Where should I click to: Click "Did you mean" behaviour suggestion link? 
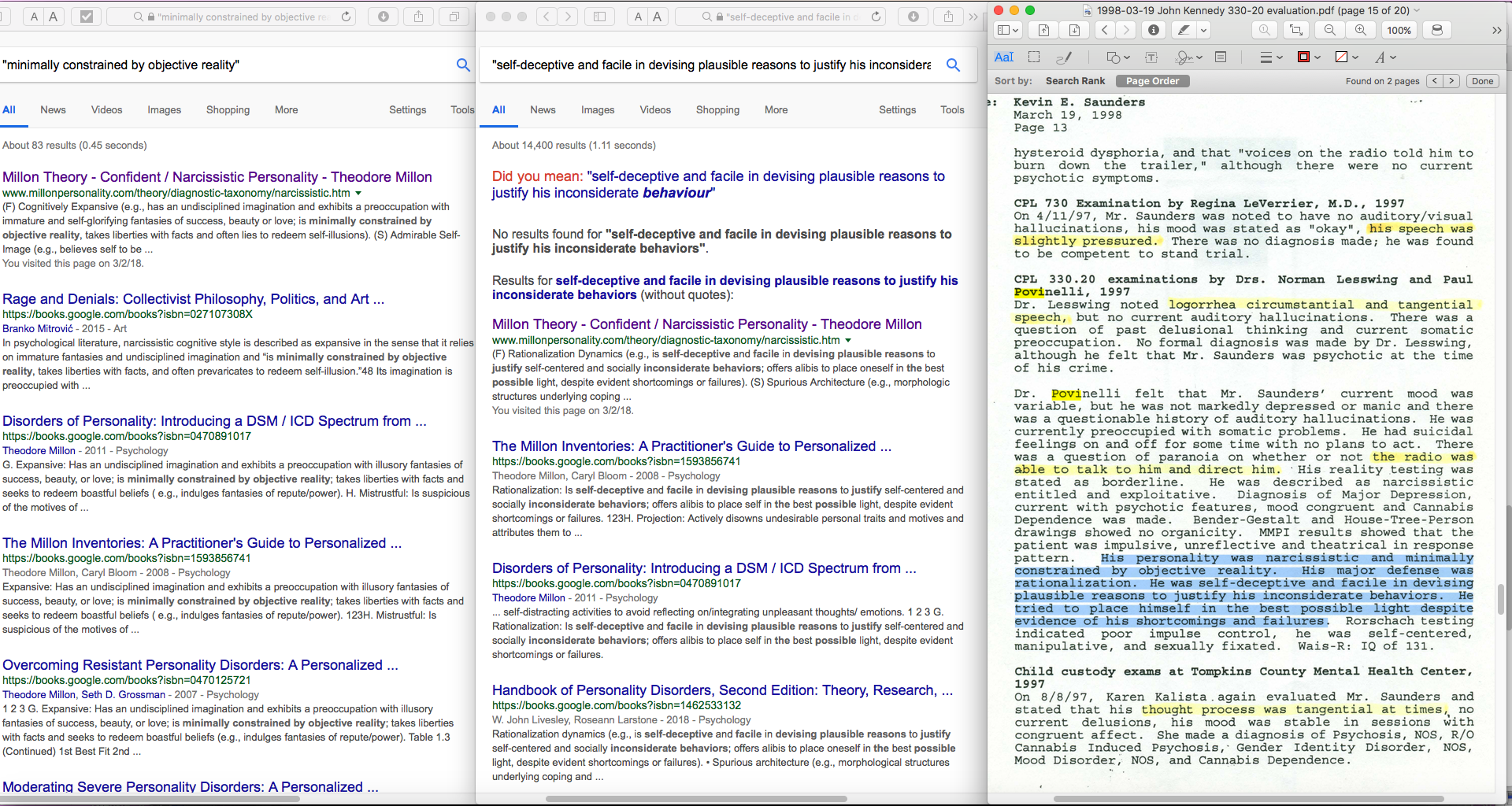point(718,185)
